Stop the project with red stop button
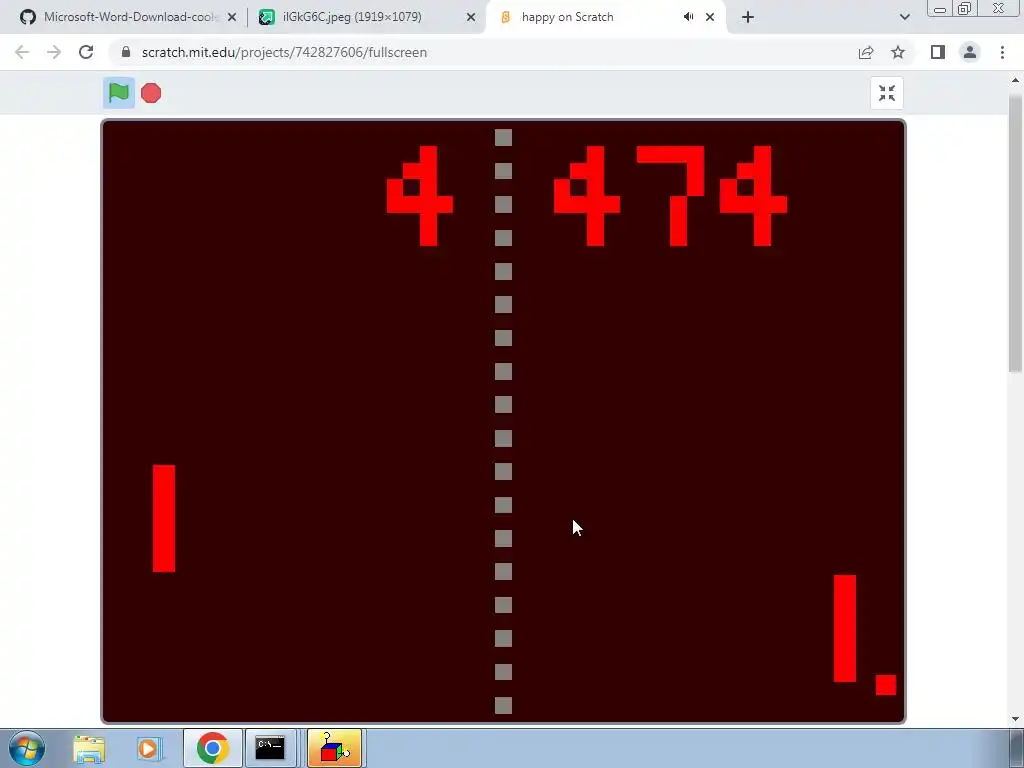This screenshot has height=768, width=1024. 151,93
